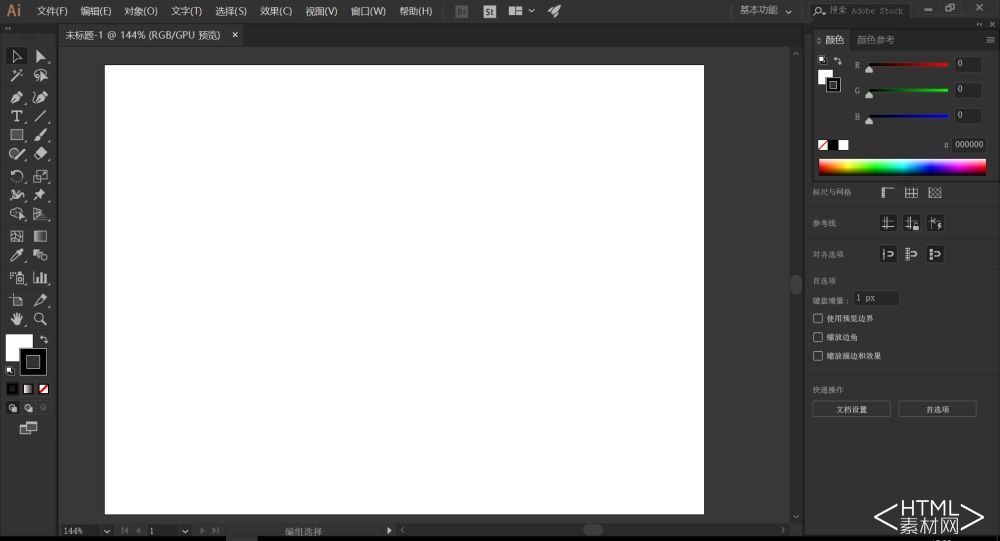
Task: Open Adobe Bridge via Br icon
Action: (x=462, y=11)
